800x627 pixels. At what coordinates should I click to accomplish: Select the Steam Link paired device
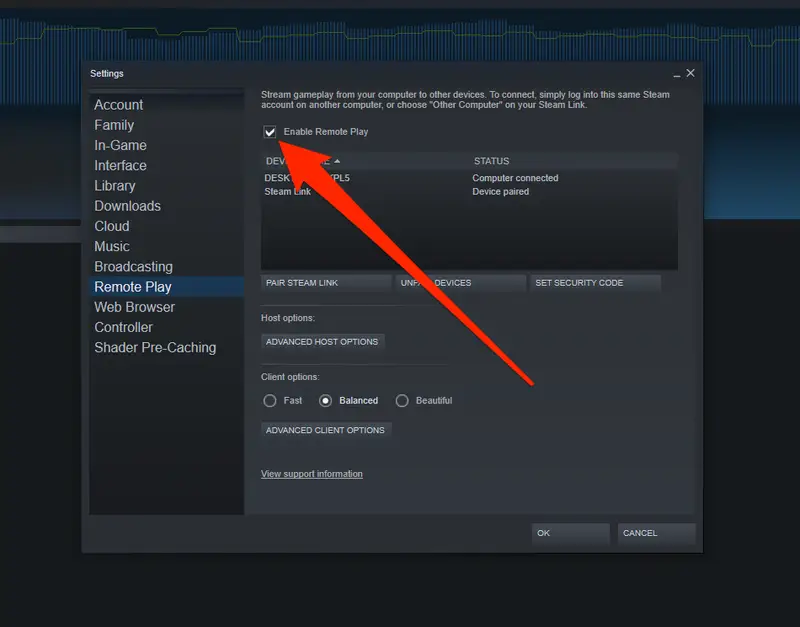pyautogui.click(x=290, y=191)
